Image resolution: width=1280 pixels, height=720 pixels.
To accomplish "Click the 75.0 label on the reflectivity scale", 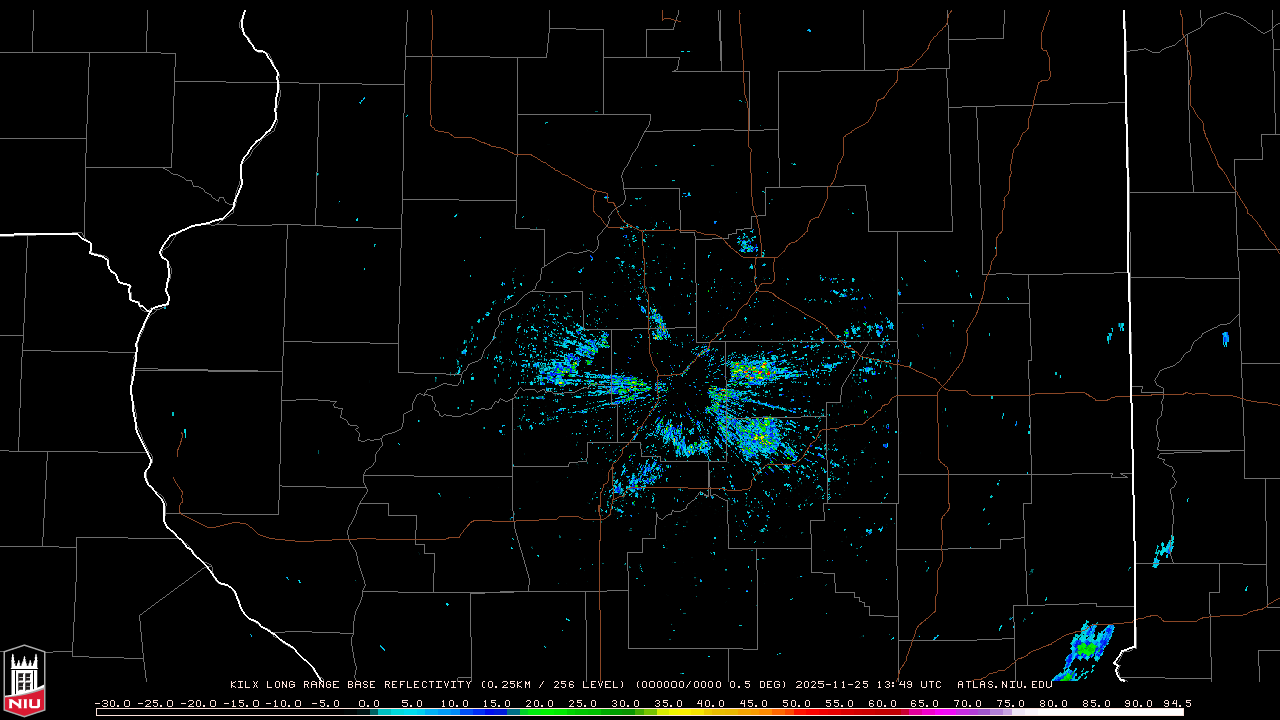I will tap(1010, 703).
